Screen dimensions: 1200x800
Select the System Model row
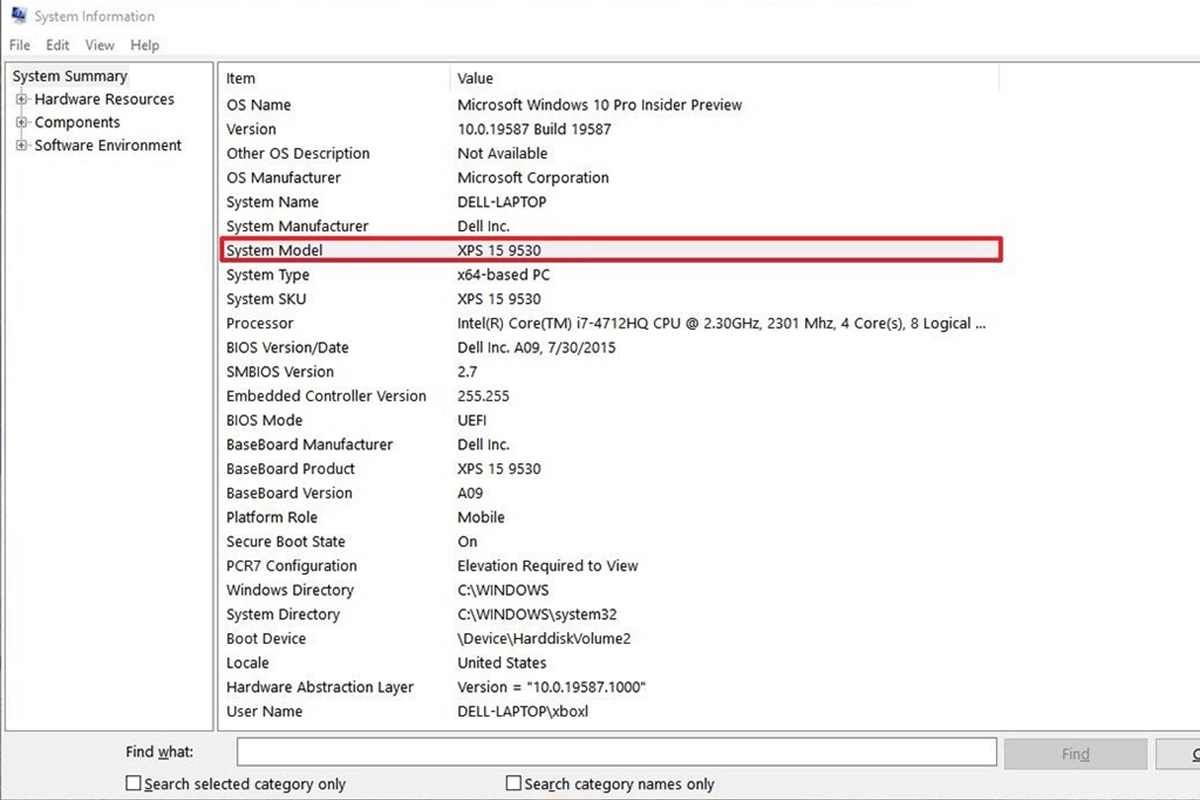pos(610,250)
